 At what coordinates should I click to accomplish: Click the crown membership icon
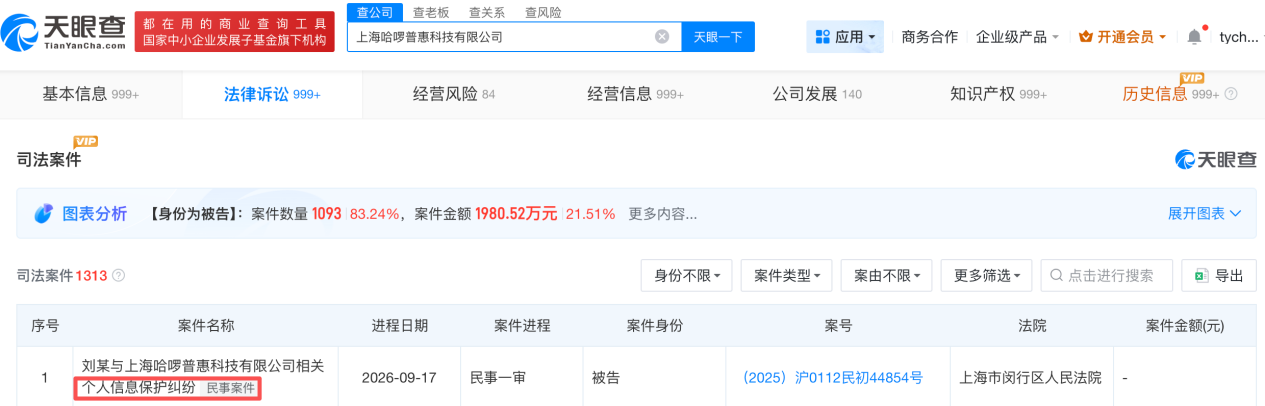coord(1086,37)
